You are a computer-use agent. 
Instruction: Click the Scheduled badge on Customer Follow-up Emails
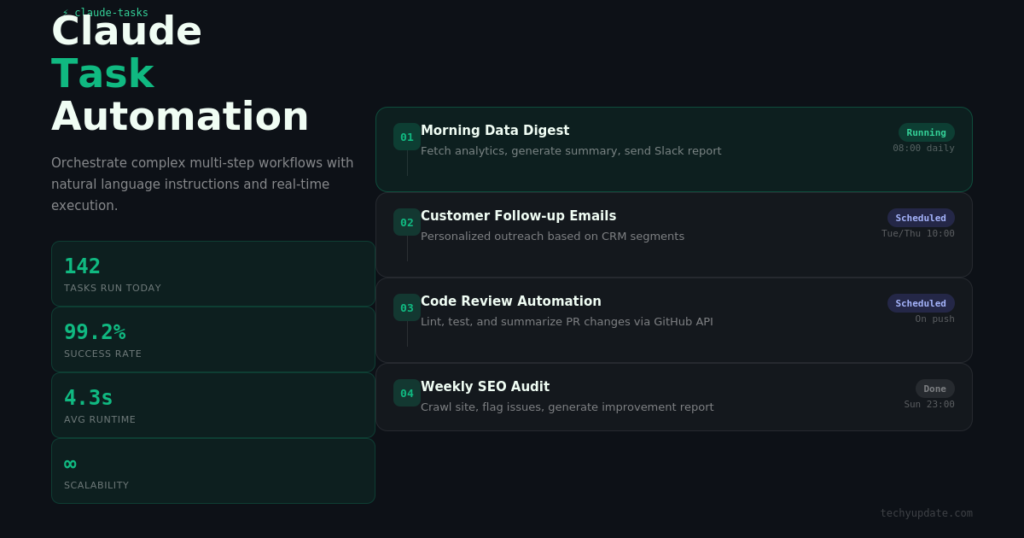[921, 218]
